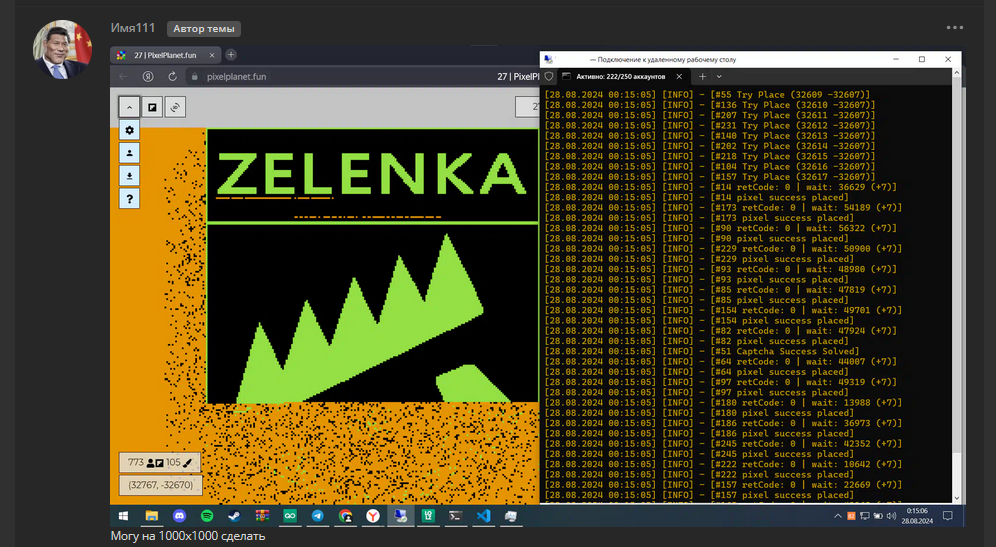
Task: Click the online users and pixels counter box
Action: pos(160,463)
